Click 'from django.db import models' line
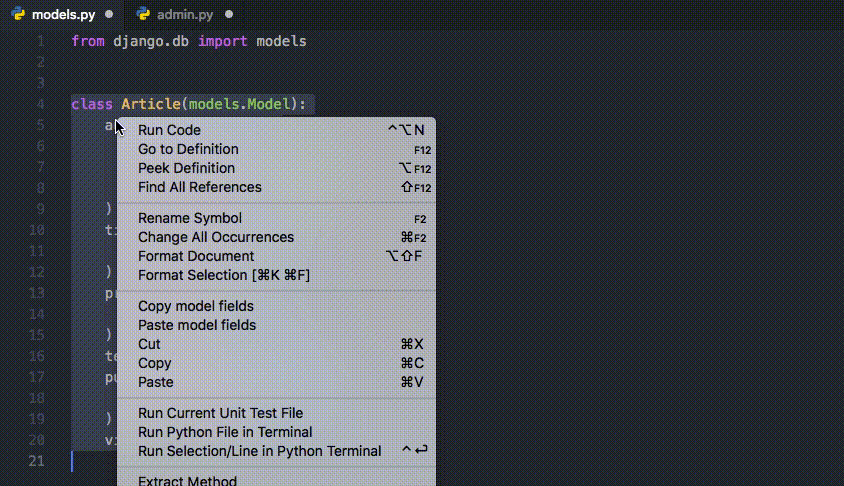The width and height of the screenshot is (844, 486). point(188,41)
